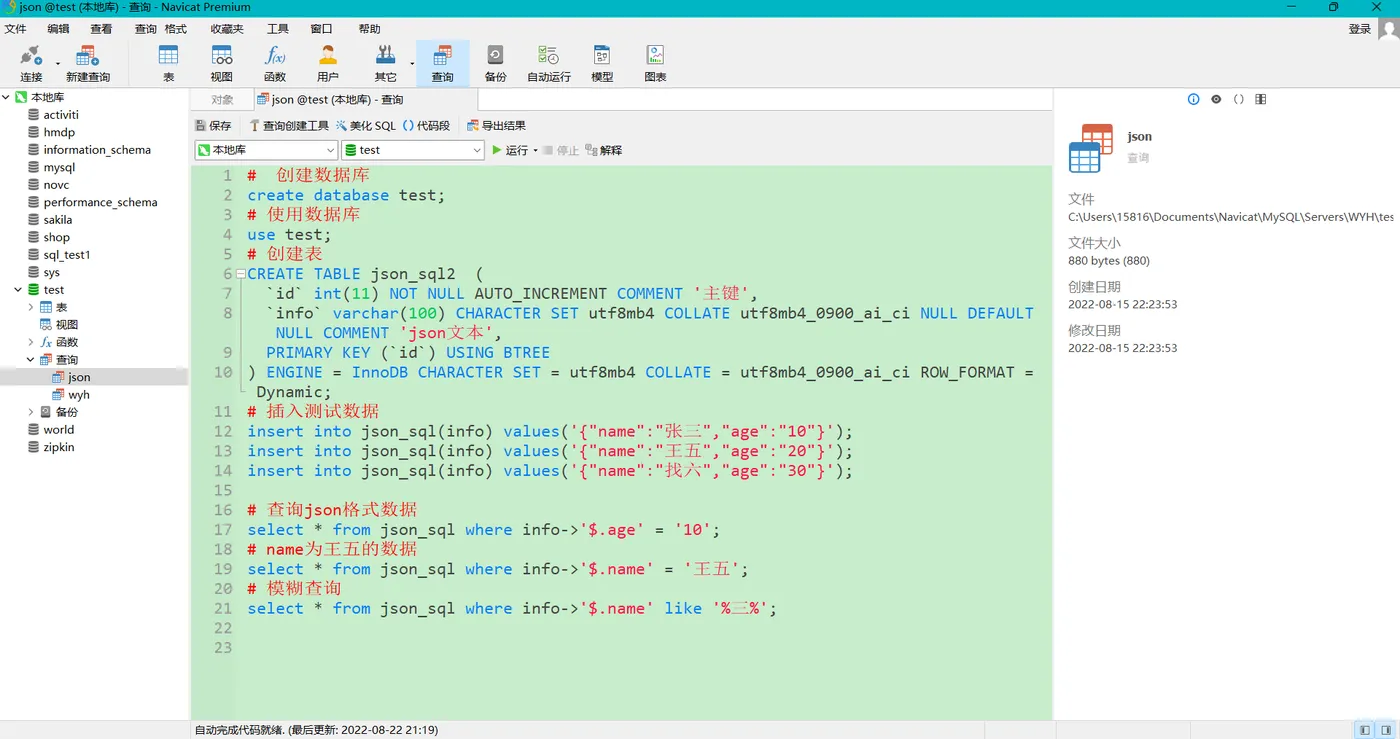Viewport: 1400px width, 739px height.
Task: Click the parentheses code snippet icon in right panel
Action: coord(1239,99)
